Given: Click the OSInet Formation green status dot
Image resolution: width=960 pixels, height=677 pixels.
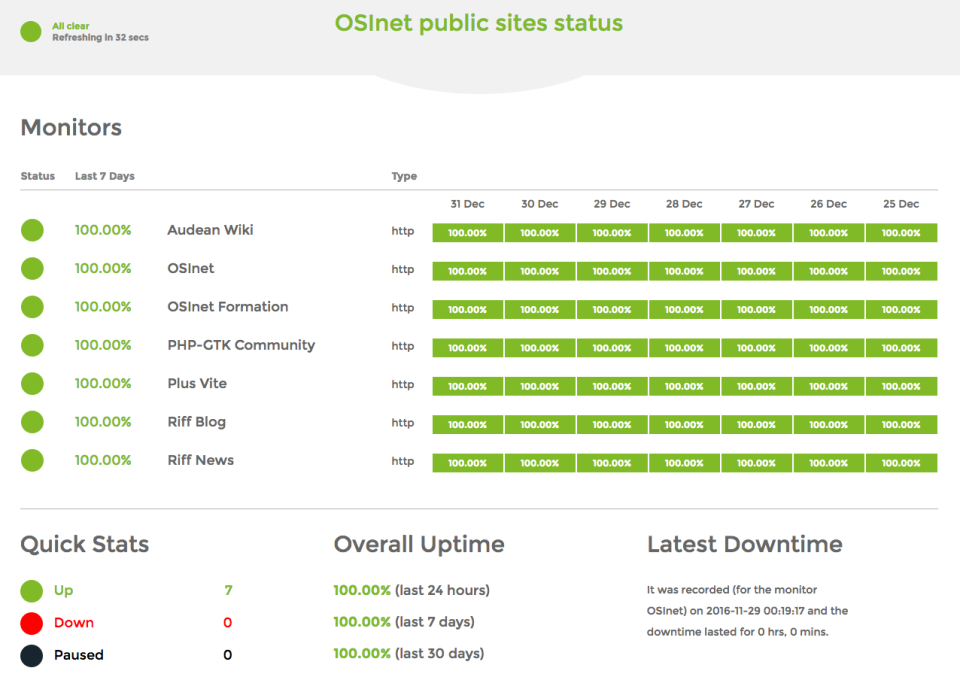Looking at the screenshot, I should pos(32,307).
